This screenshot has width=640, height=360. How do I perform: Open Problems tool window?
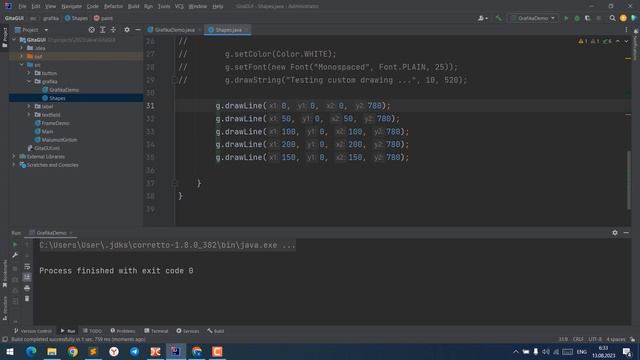pos(123,331)
